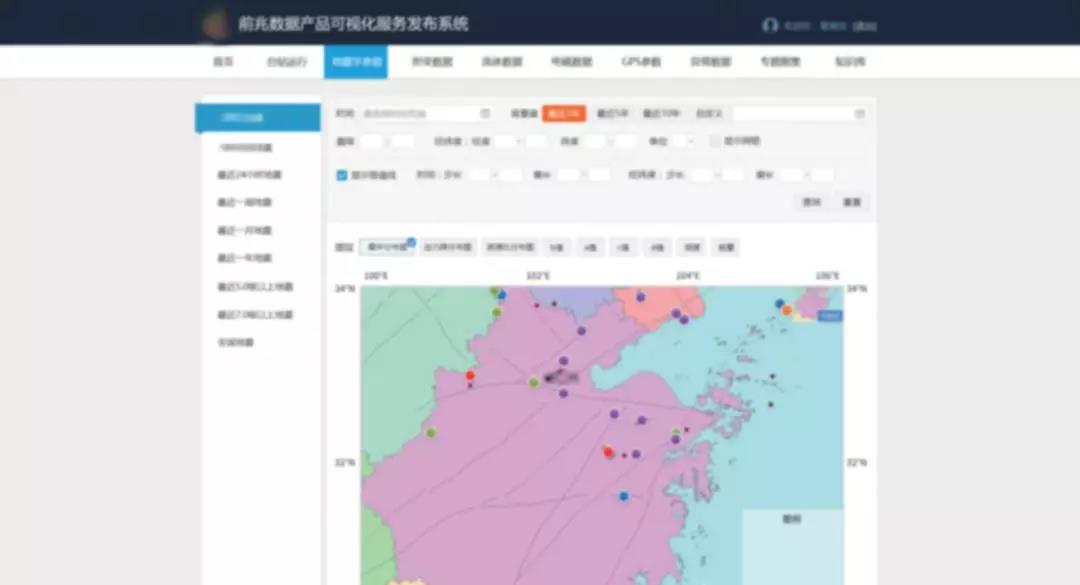
Task: Open the 时间 date picker field
Action: [x=420, y=114]
